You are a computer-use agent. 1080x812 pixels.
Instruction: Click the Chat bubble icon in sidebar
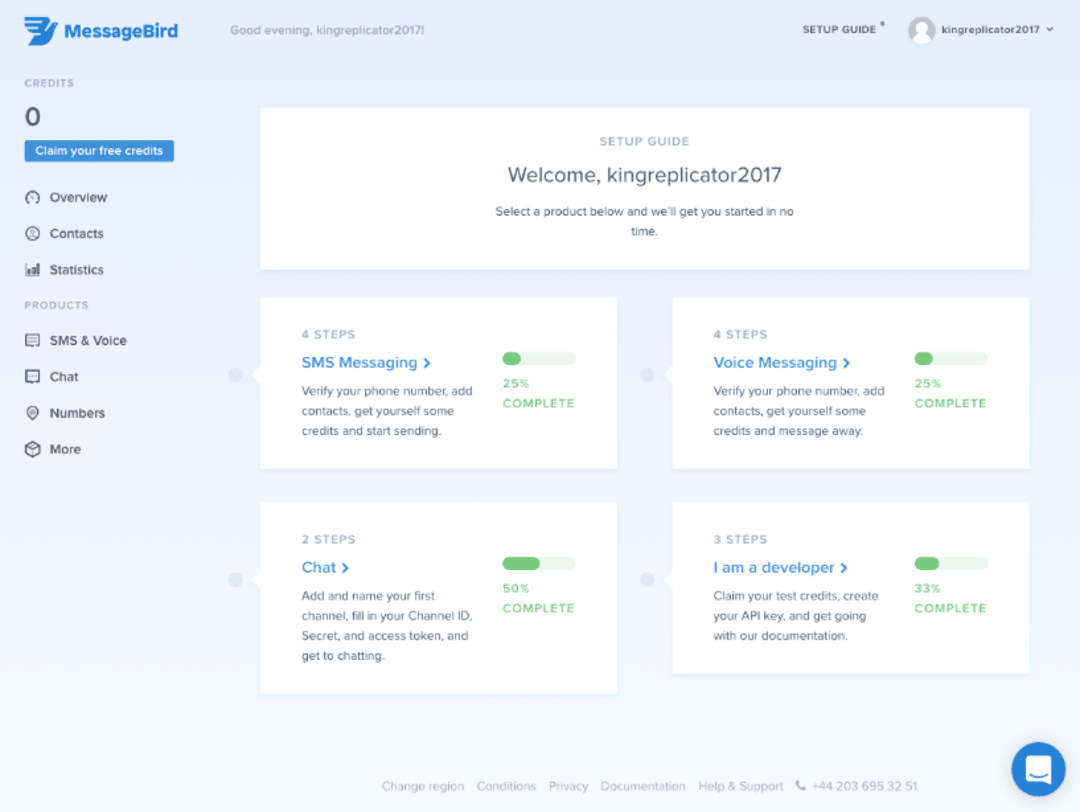pos(32,377)
